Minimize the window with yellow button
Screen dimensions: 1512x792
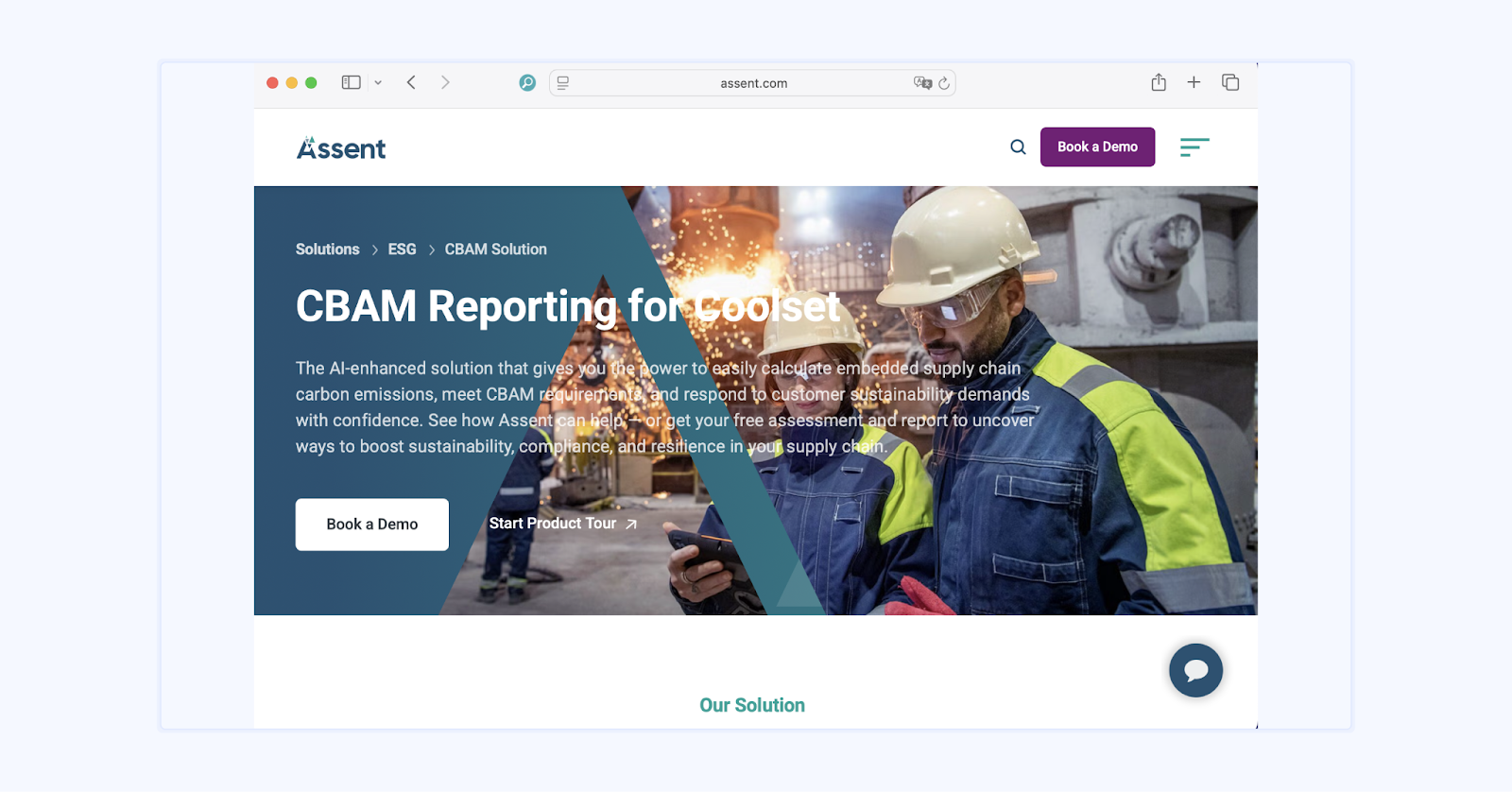(292, 83)
